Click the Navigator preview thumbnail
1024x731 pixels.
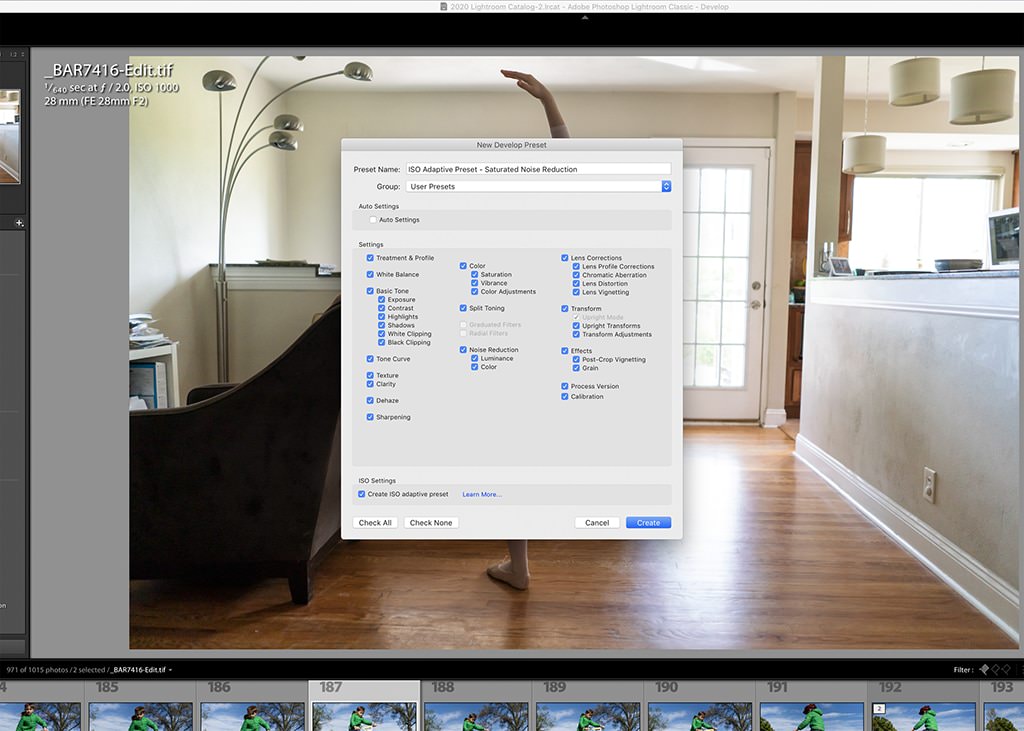[10, 136]
